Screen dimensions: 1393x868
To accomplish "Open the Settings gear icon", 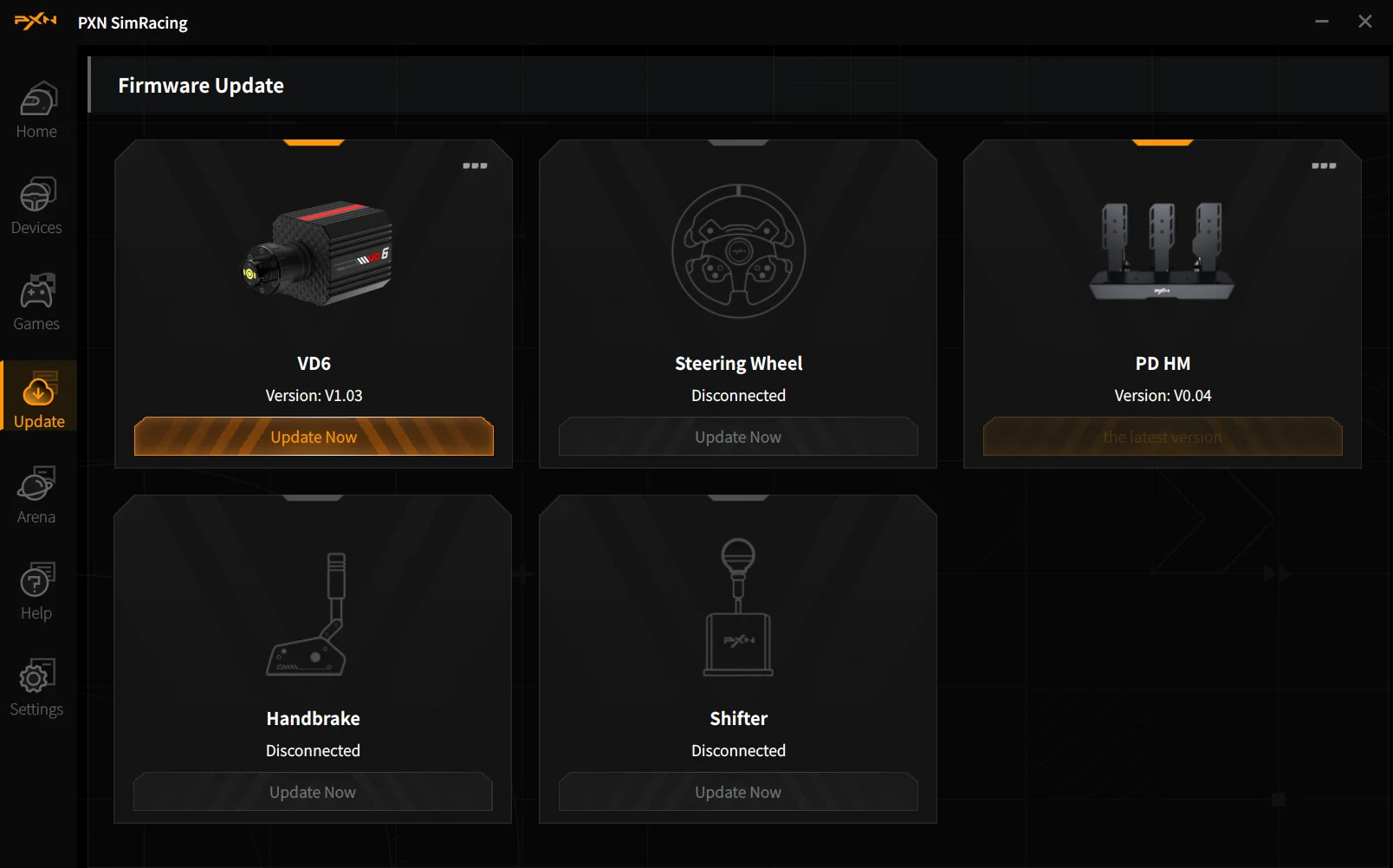I will (37, 677).
